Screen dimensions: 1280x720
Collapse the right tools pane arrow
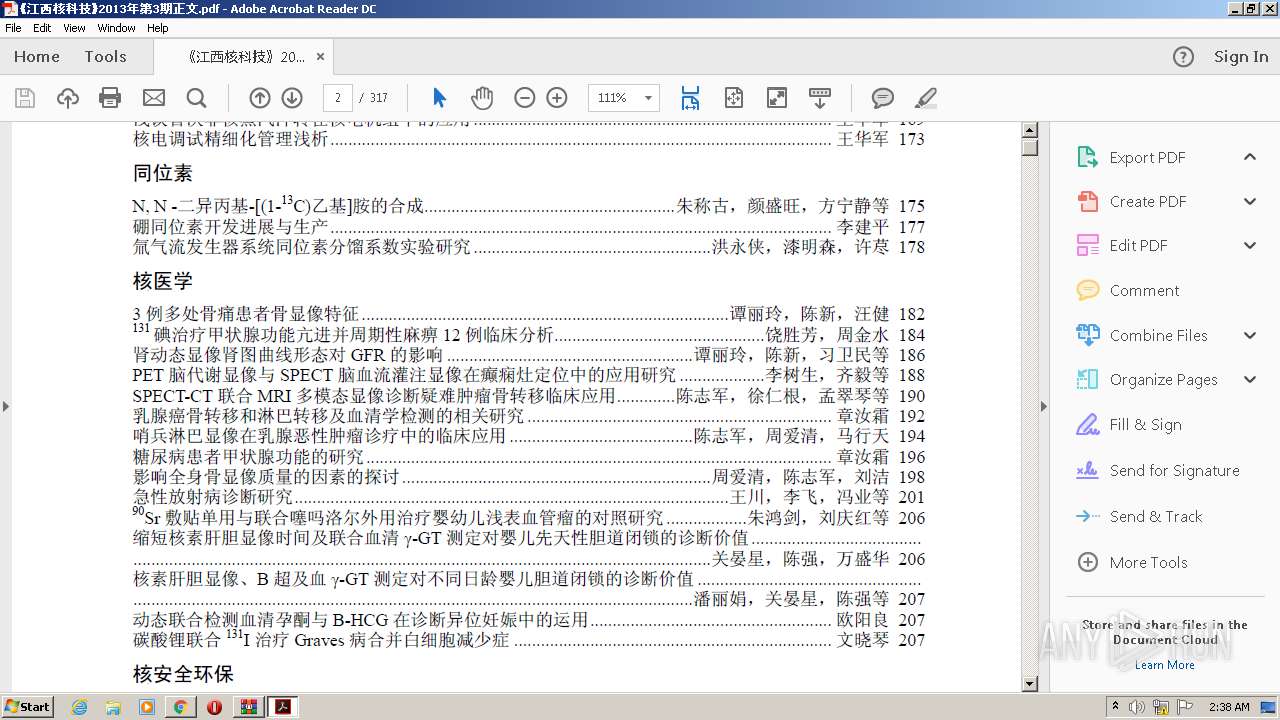point(1045,406)
